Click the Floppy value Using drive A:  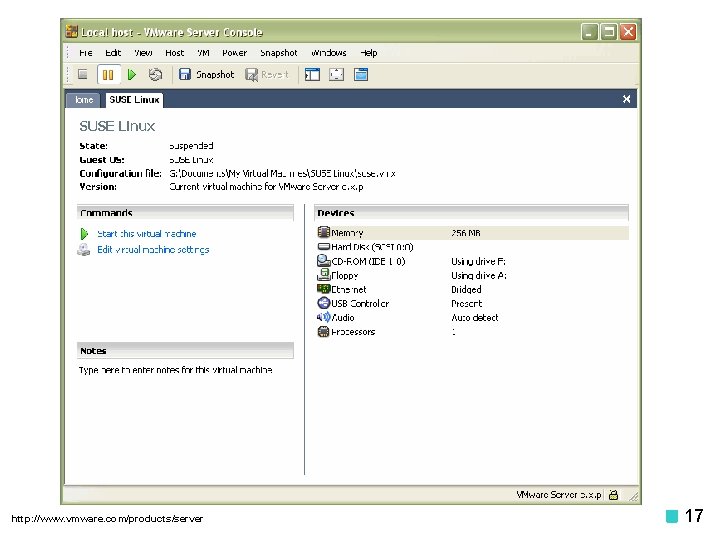pyautogui.click(x=478, y=276)
